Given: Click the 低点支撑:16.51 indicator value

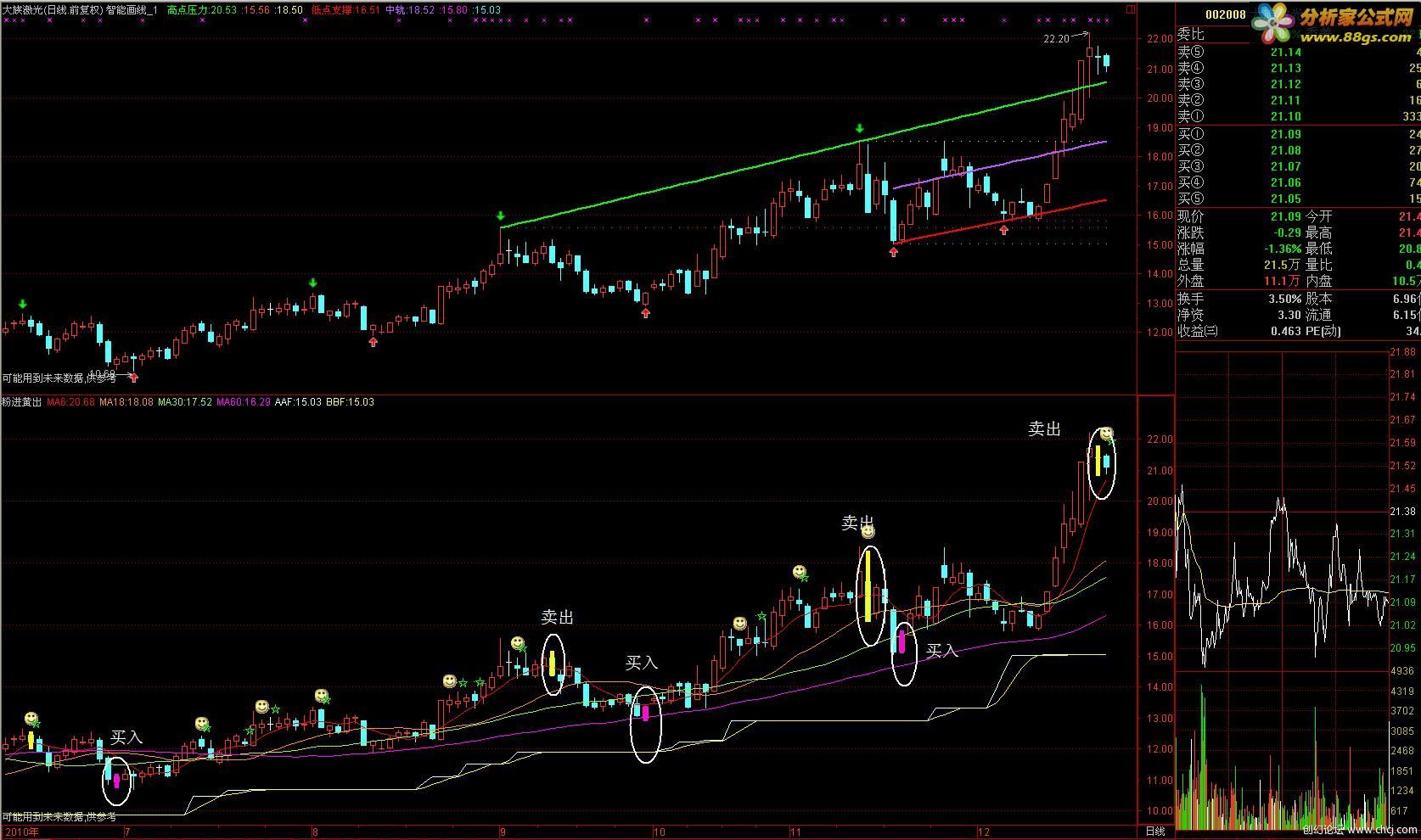Looking at the screenshot, I should click(345, 10).
